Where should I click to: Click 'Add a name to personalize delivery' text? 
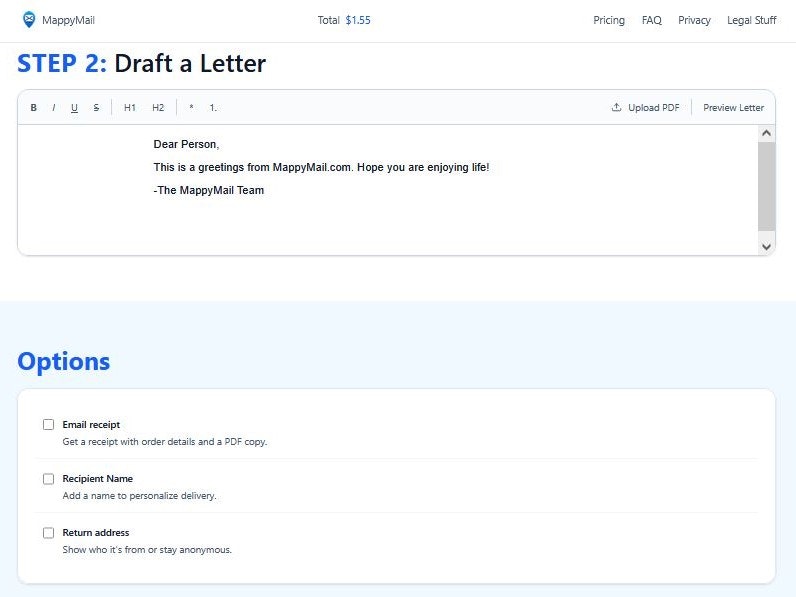tap(139, 495)
